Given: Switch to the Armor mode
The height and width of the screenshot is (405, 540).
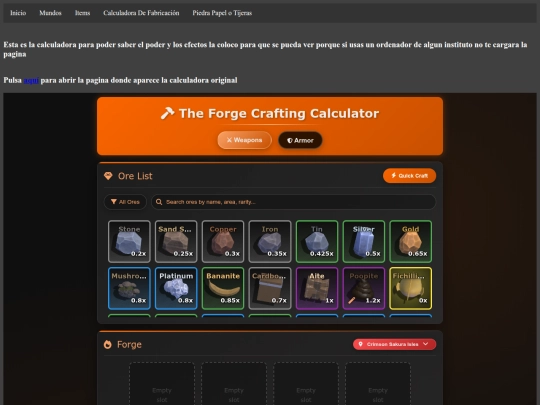Looking at the screenshot, I should 300,140.
